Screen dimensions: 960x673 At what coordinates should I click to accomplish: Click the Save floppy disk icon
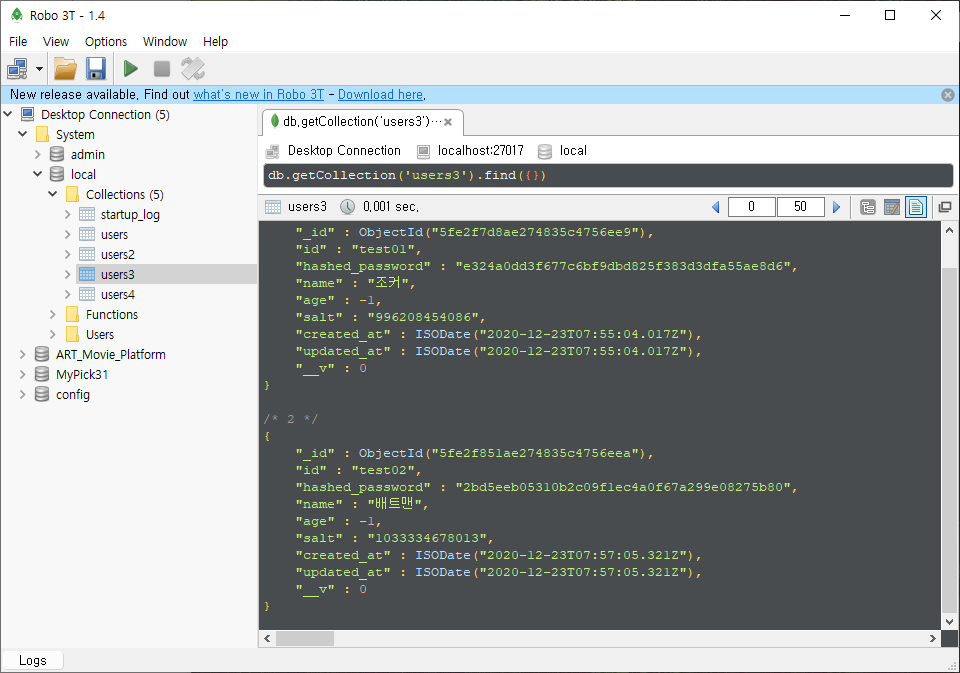[96, 69]
